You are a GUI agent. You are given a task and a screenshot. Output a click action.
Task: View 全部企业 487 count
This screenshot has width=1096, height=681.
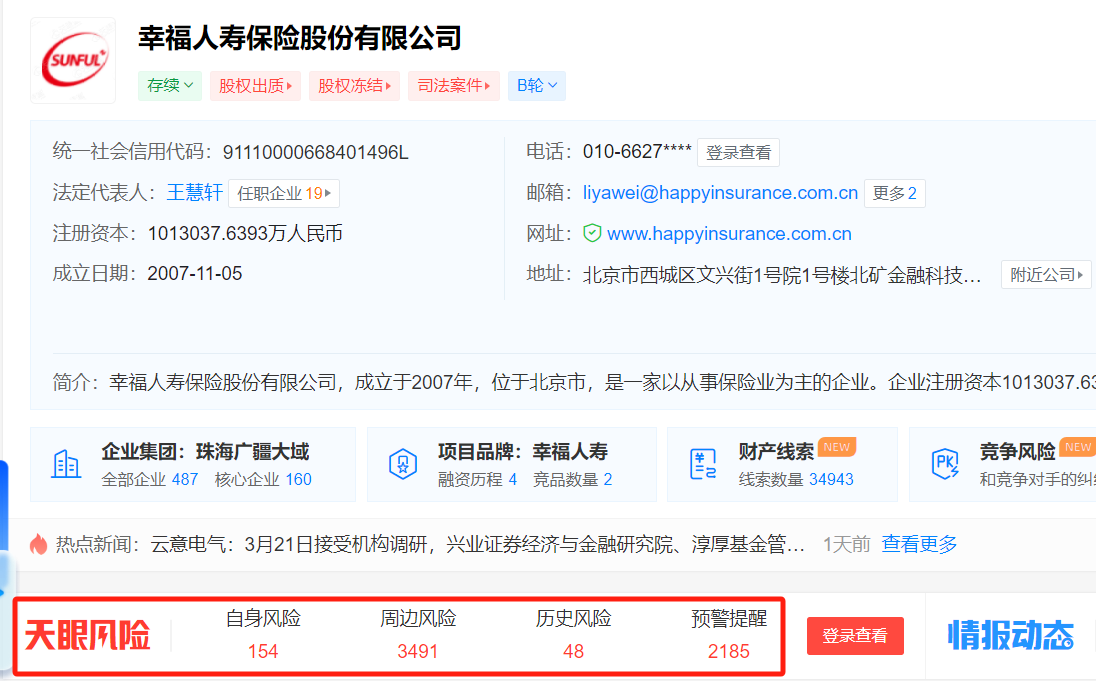pos(150,480)
